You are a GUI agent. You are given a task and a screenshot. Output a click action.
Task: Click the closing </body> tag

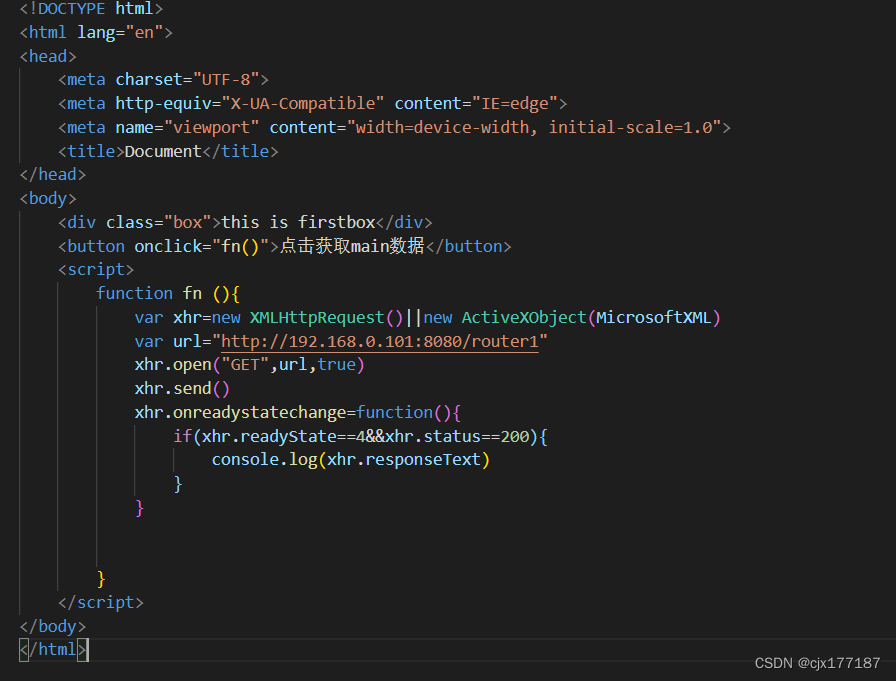[53, 627]
